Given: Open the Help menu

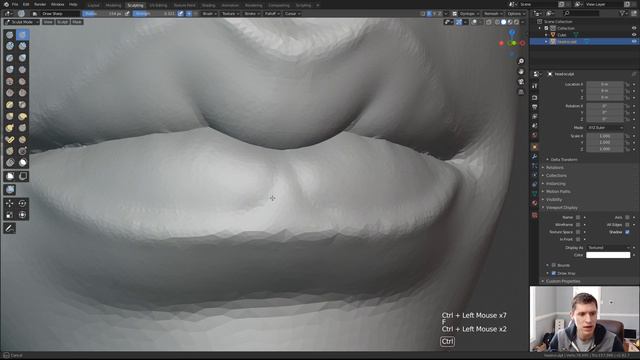Looking at the screenshot, I should click(x=73, y=4).
